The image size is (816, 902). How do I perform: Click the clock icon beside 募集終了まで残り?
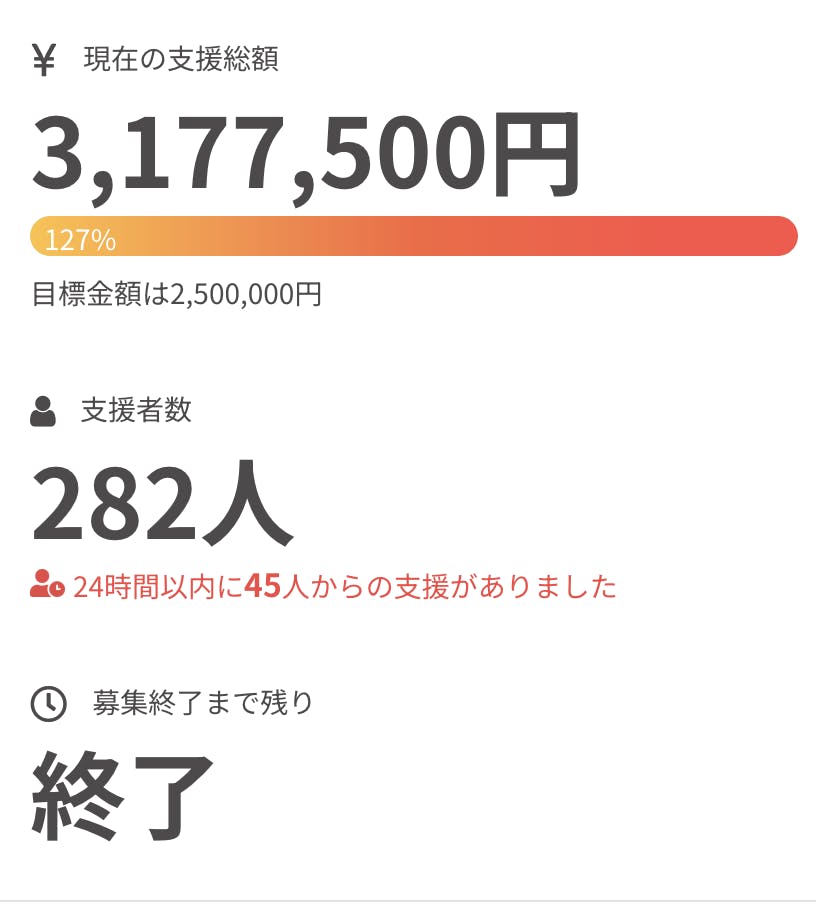tap(48, 704)
